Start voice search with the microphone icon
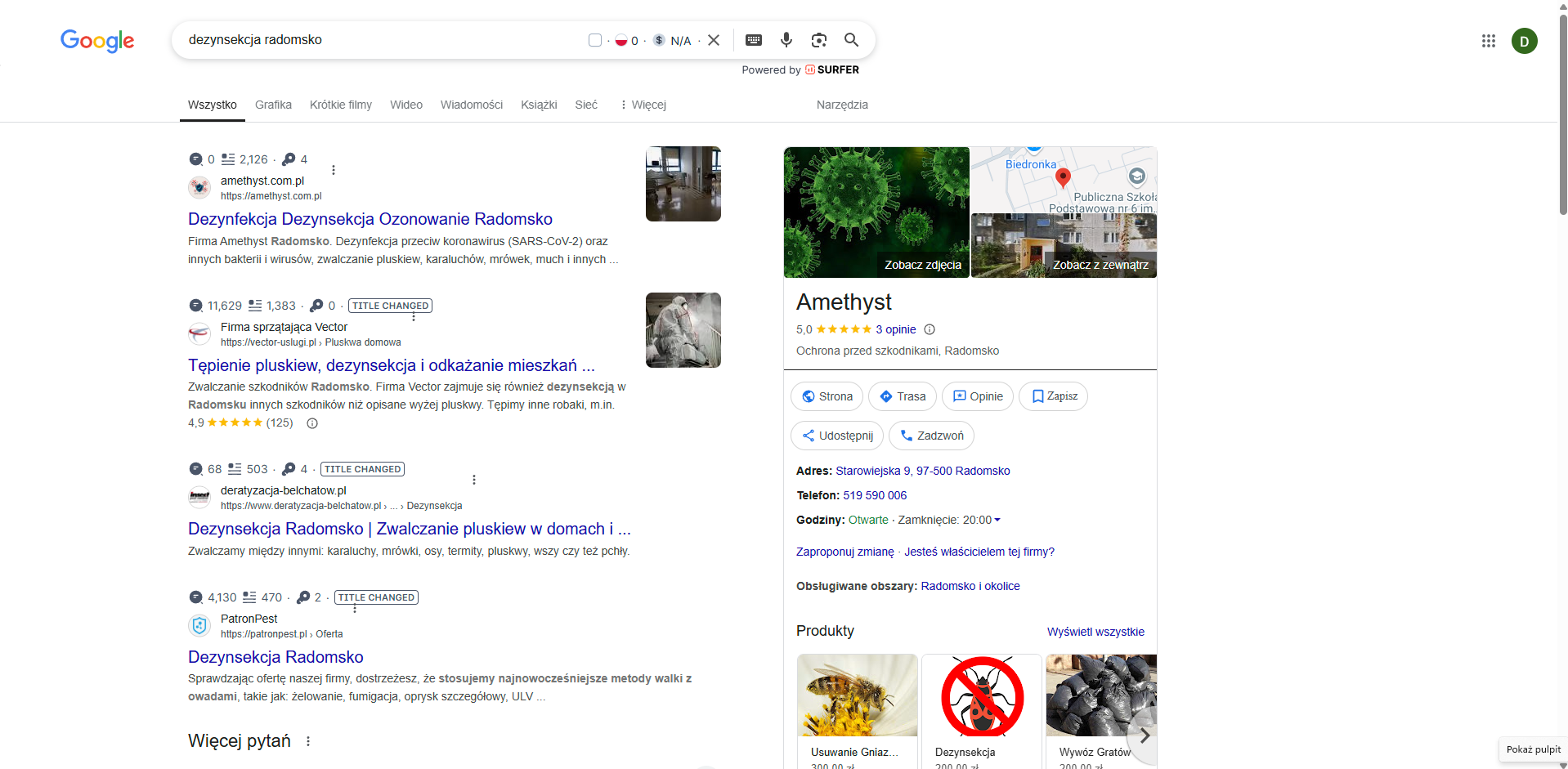Viewport: 1568px width, 769px height. 786,39
